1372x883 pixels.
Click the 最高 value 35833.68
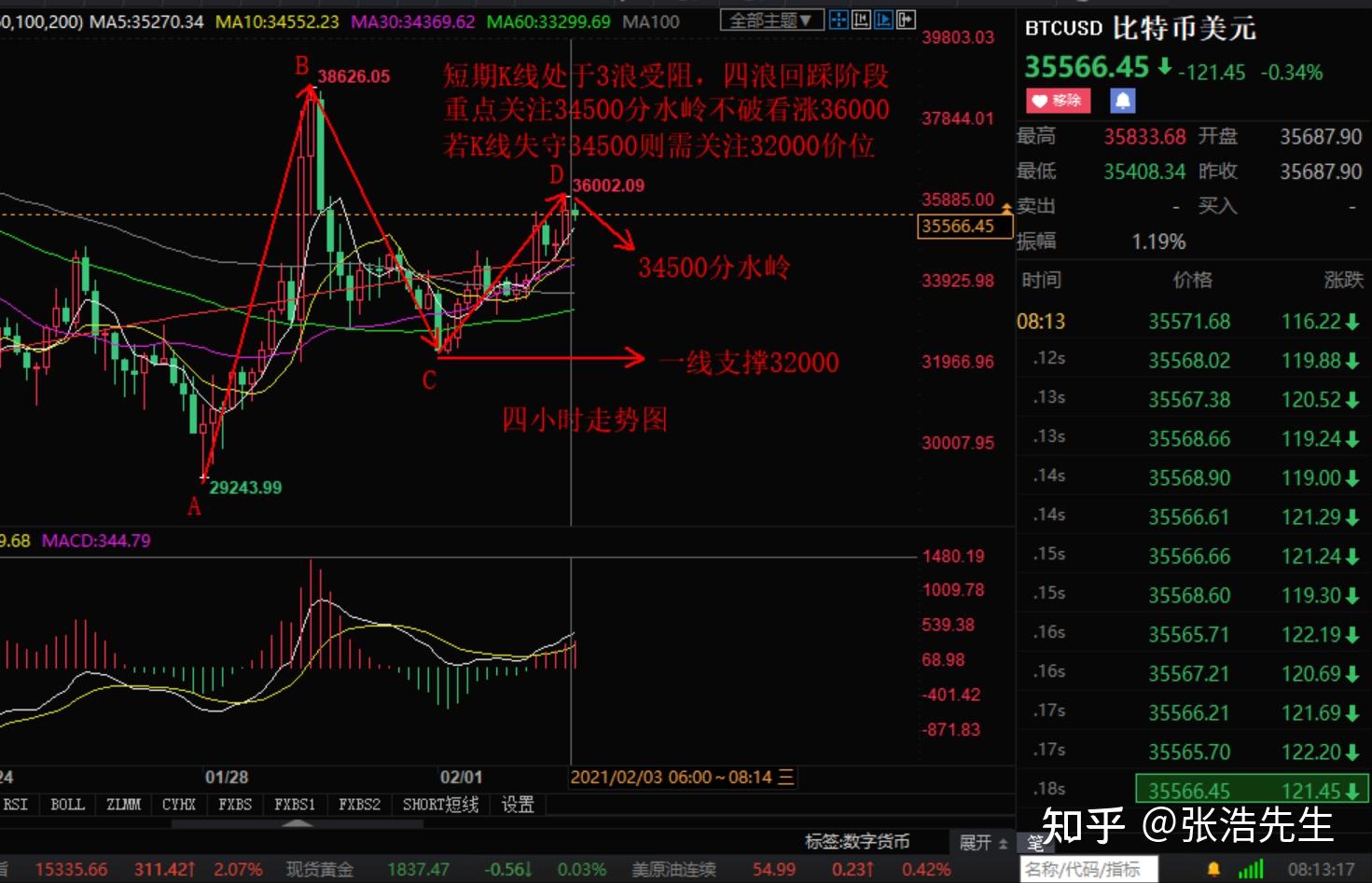point(1144,136)
